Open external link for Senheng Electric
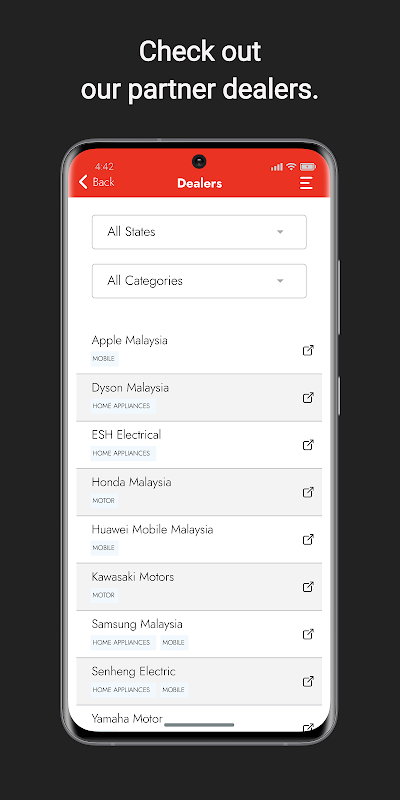400x800 pixels. coord(308,681)
